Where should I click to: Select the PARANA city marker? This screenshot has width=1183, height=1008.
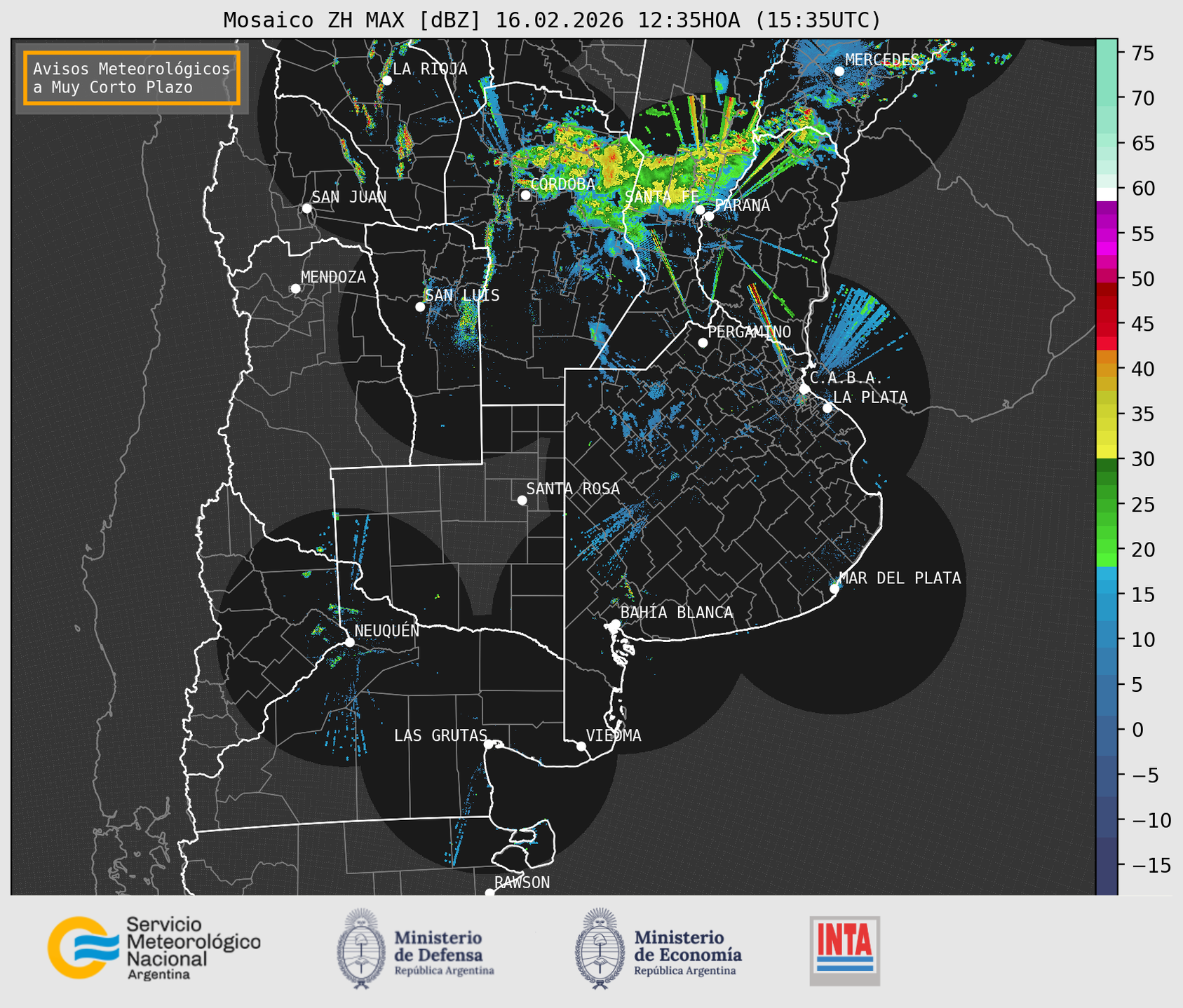click(709, 216)
